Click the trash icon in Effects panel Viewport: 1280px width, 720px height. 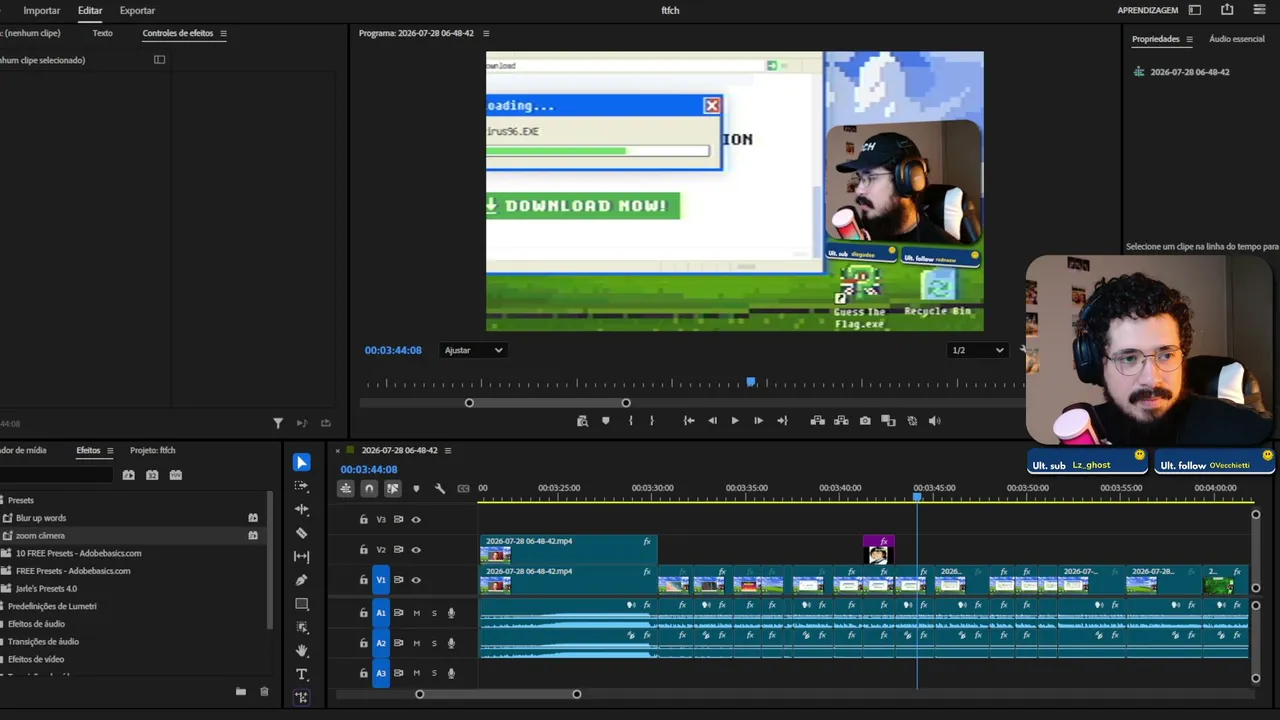tap(264, 691)
